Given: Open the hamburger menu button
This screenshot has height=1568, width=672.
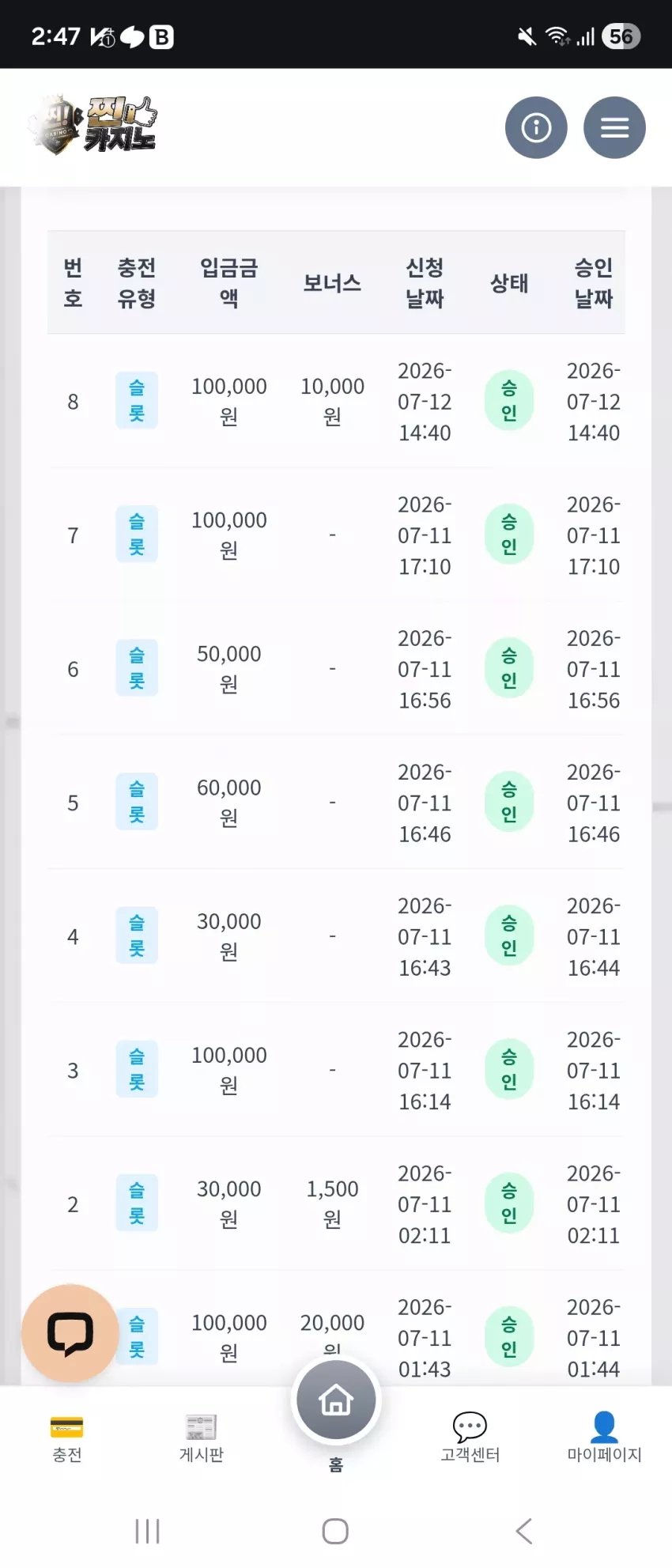Looking at the screenshot, I should [614, 127].
